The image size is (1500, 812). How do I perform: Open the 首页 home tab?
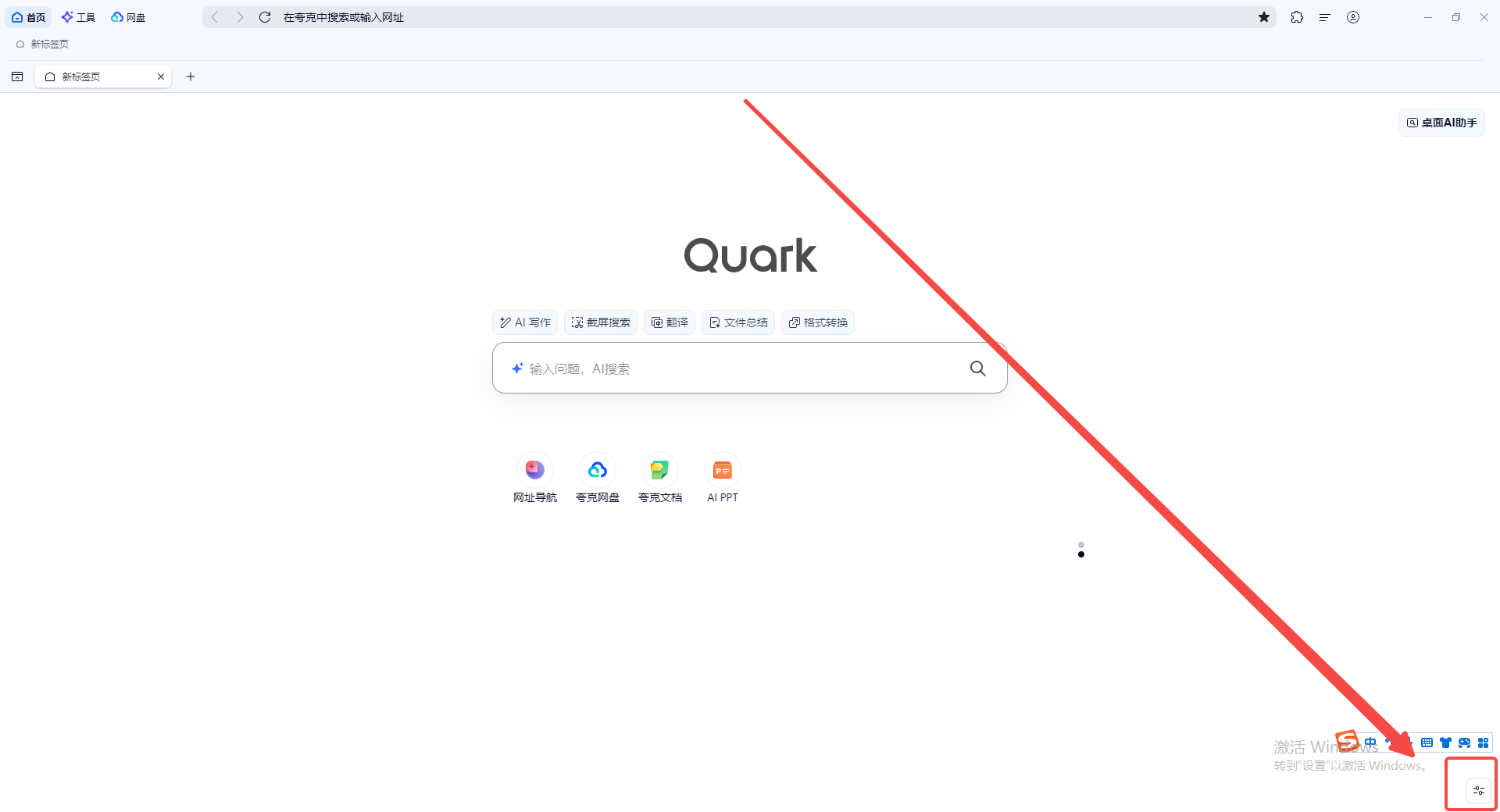click(x=28, y=17)
